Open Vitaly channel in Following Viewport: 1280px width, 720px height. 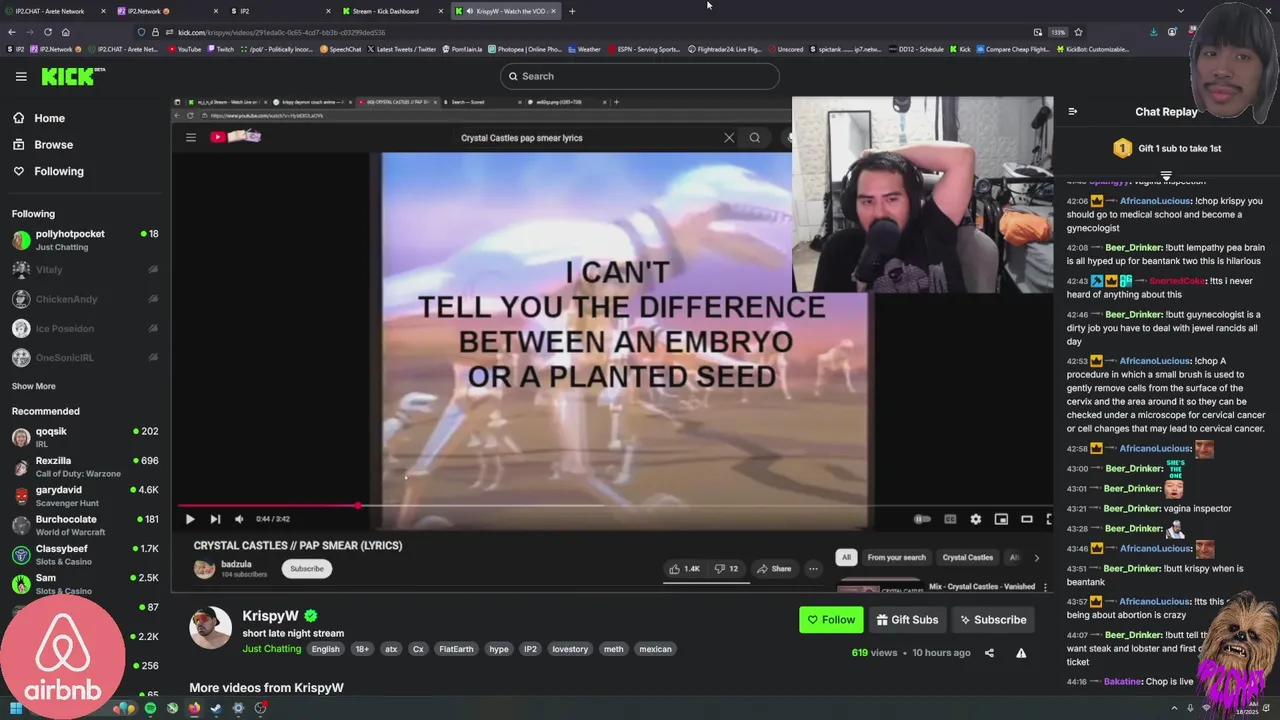pyautogui.click(x=85, y=270)
